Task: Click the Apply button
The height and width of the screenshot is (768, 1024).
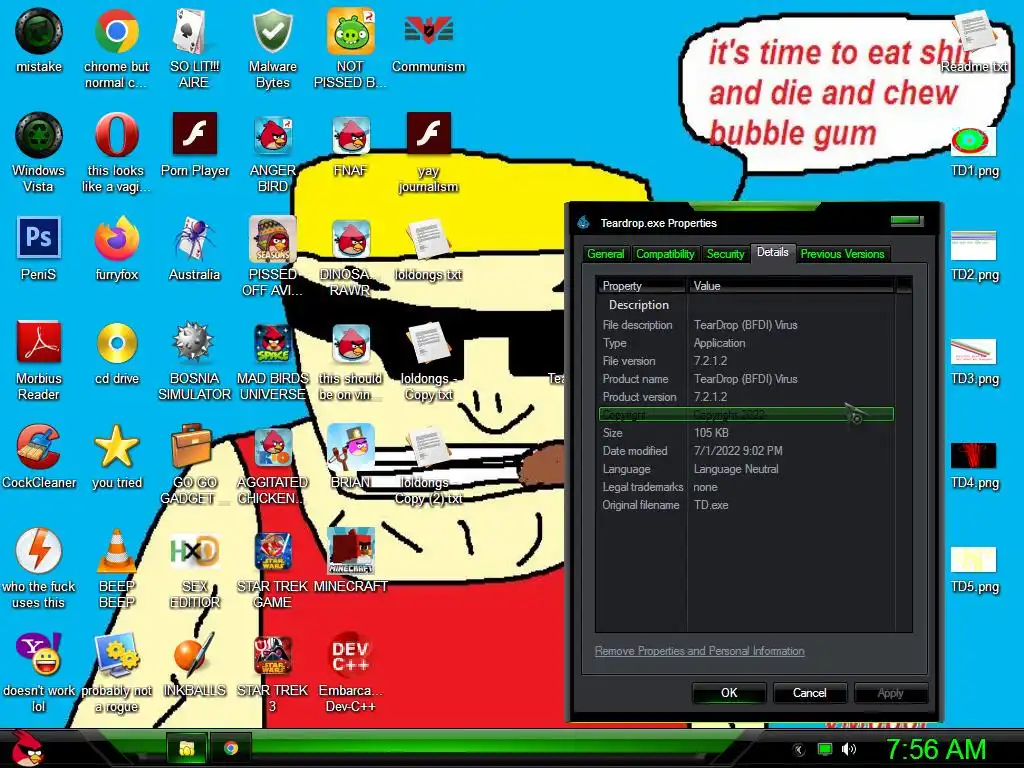Action: point(890,693)
